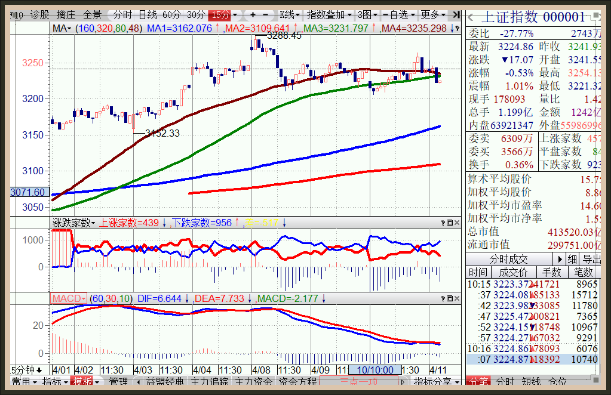Select the 主力资金 template tab
Screen dimensions: 611x395
253,381
